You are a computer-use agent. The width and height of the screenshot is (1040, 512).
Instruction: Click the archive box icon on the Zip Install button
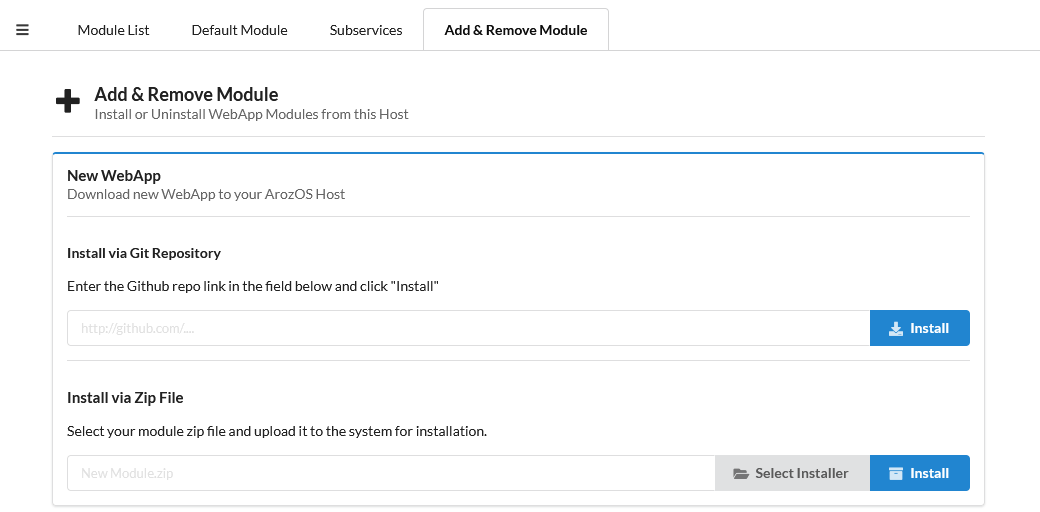[896, 473]
